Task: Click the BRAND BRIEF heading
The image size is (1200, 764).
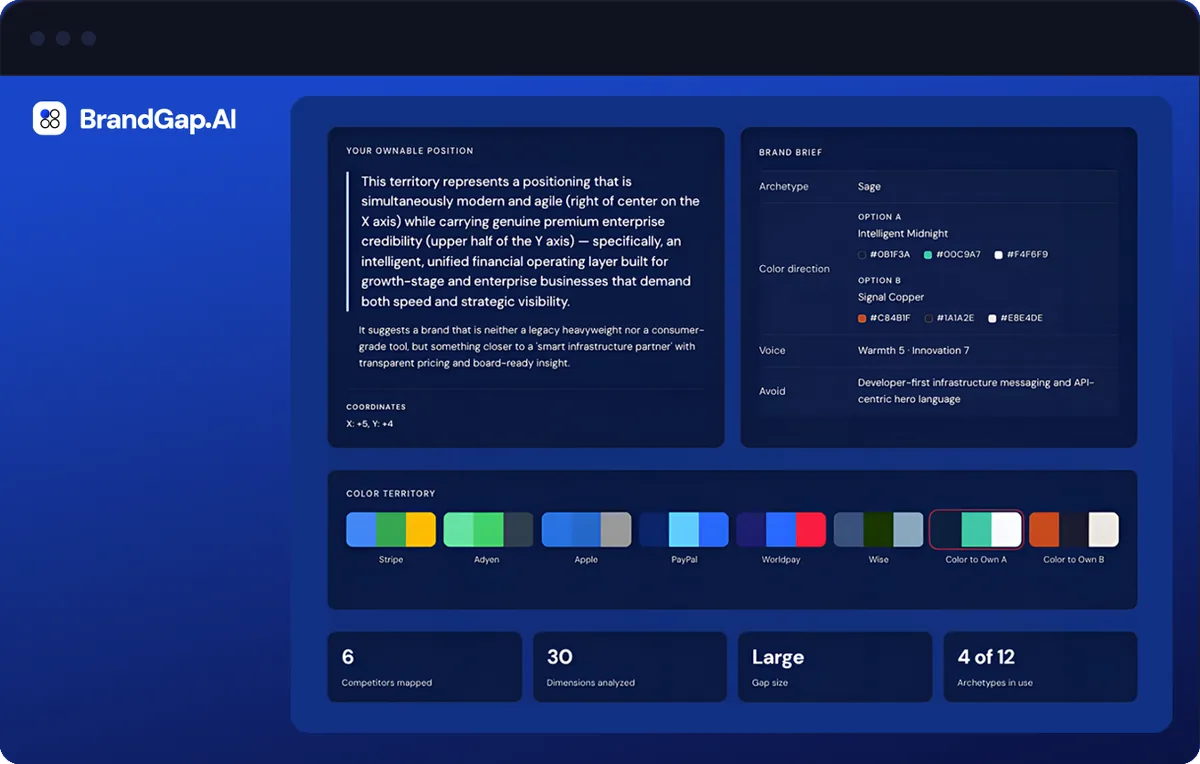Action: coord(790,153)
